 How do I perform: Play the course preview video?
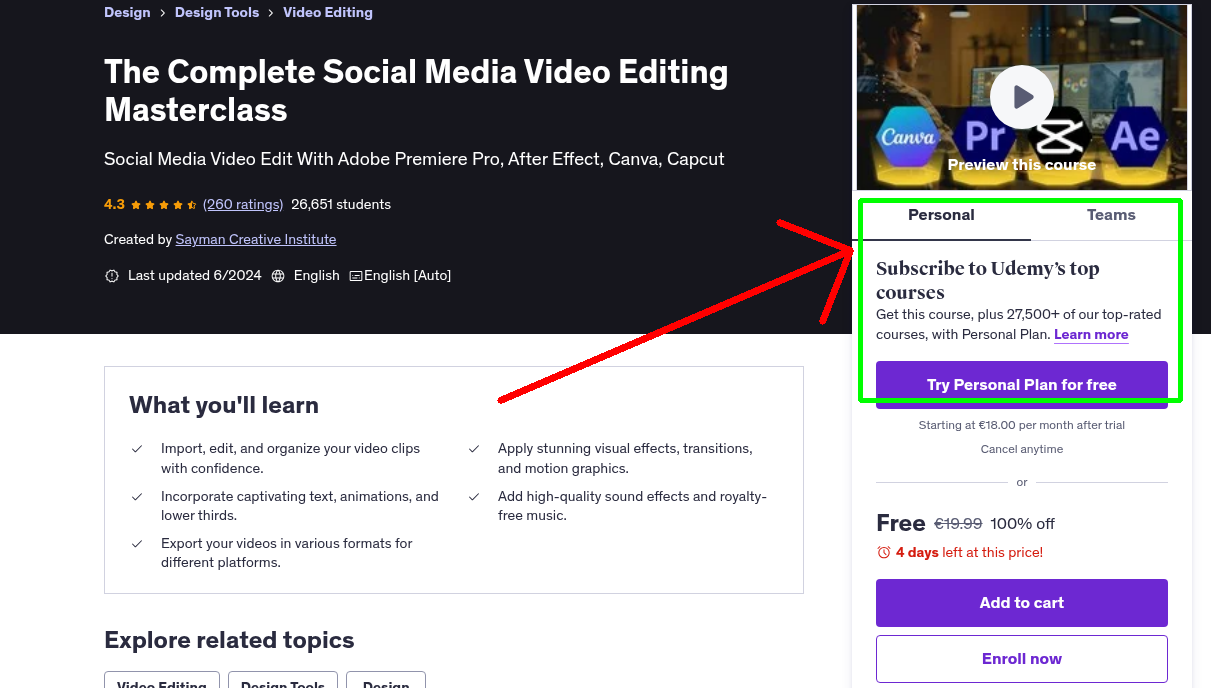[x=1022, y=97]
